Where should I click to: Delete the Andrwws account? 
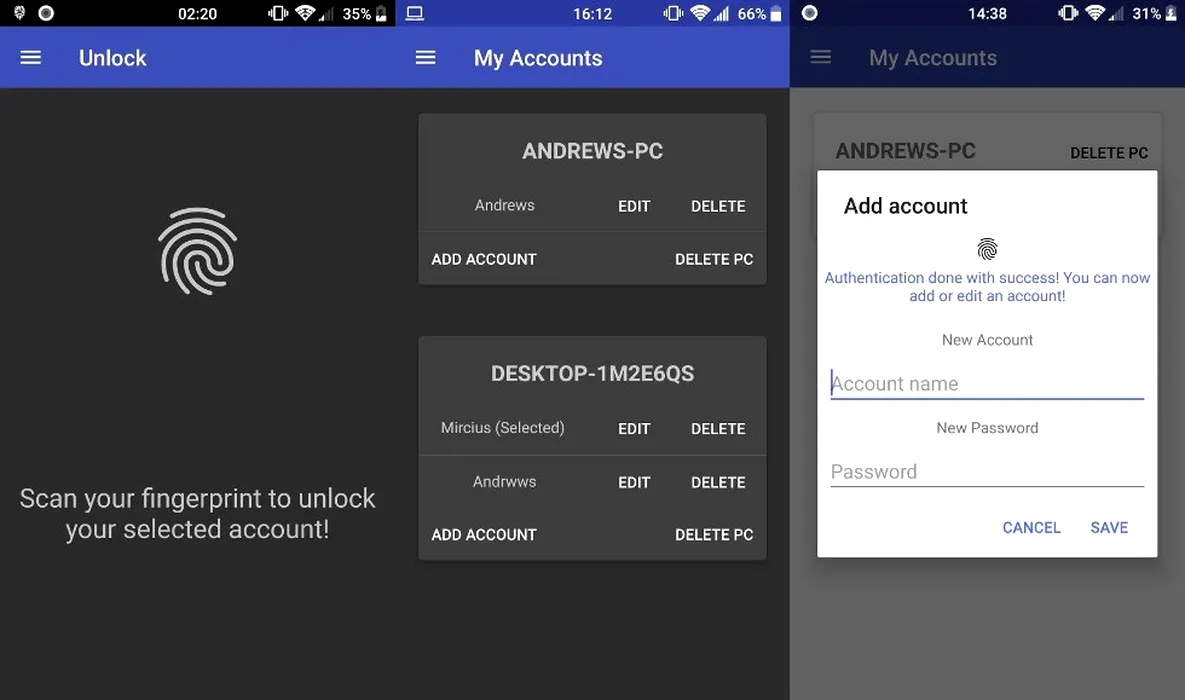(718, 482)
